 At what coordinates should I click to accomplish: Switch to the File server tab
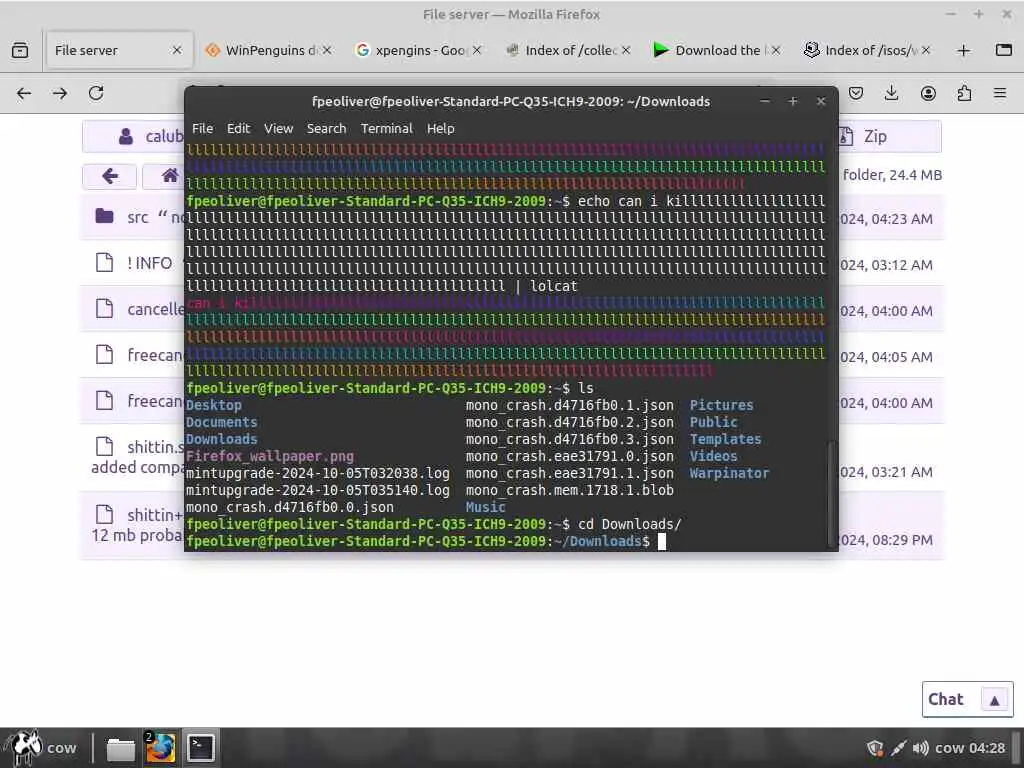(x=120, y=50)
